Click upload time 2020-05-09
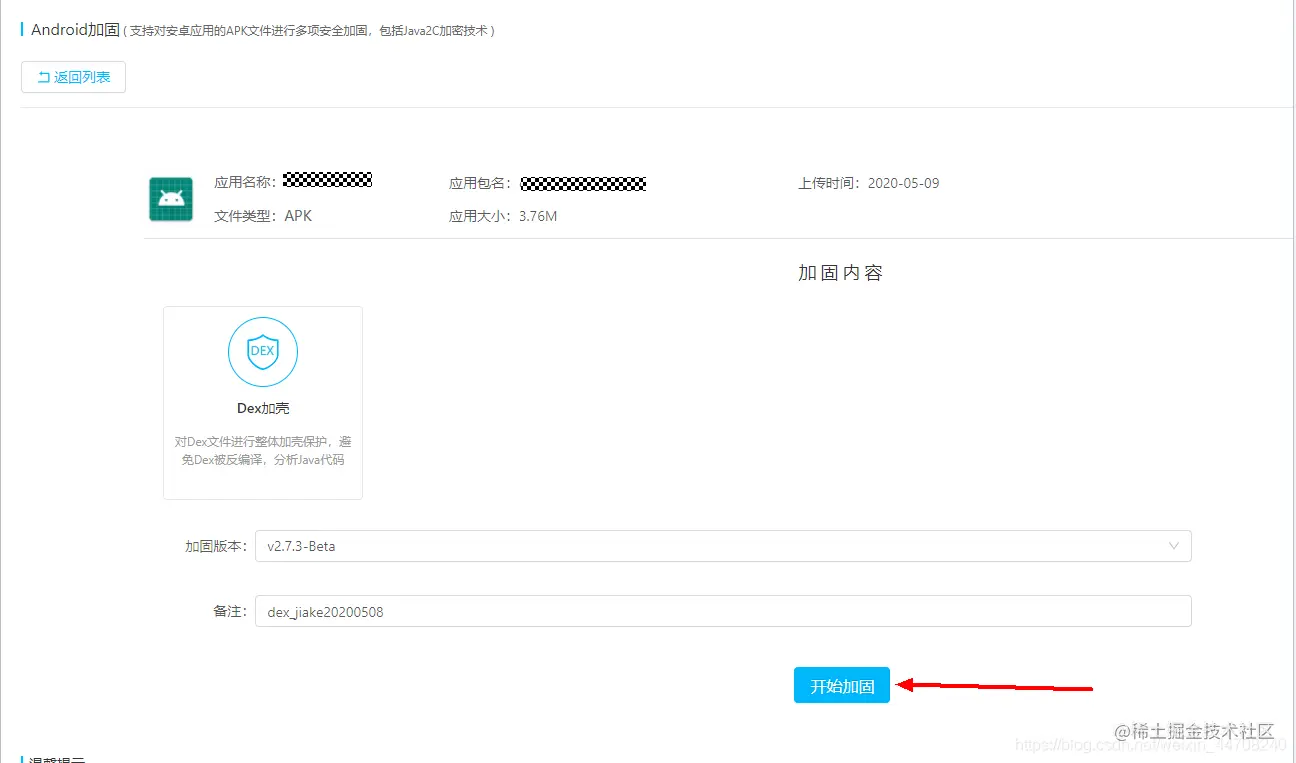Screen dimensions: 1296x763 tap(903, 183)
